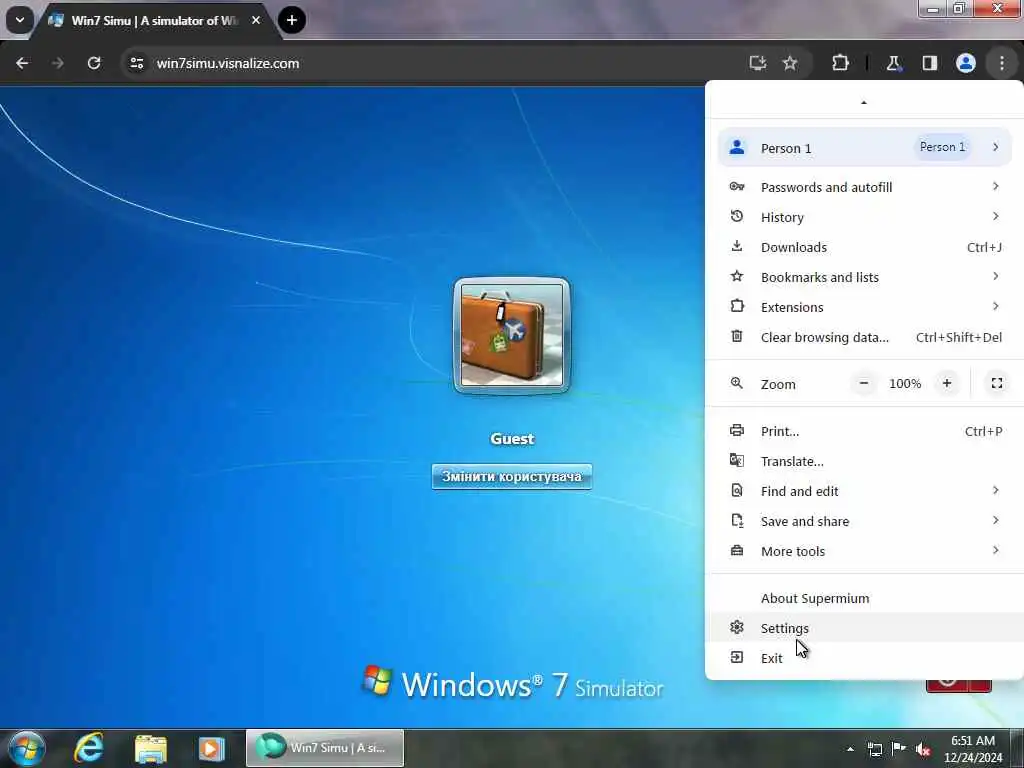Show hidden system tray icons
Screen dimensions: 1024x768
[850, 749]
